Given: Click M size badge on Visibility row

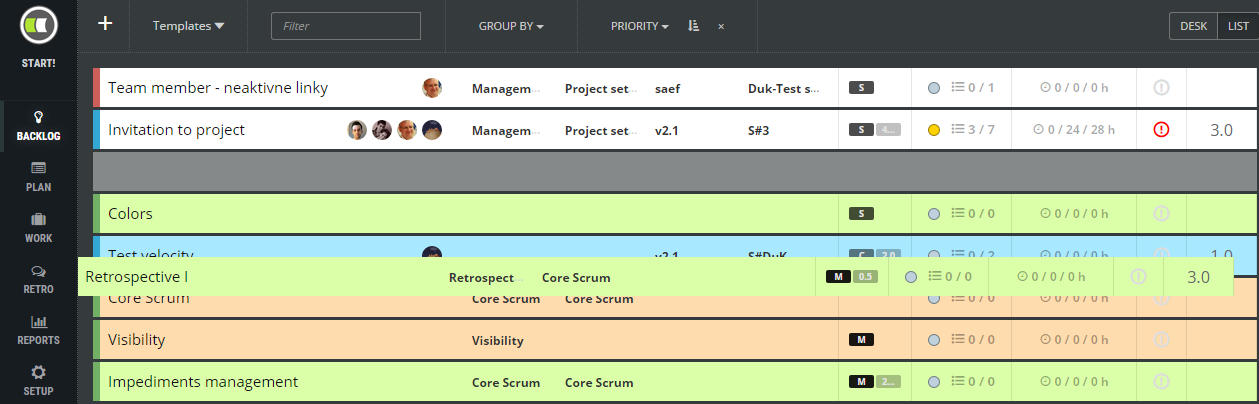Looking at the screenshot, I should pyautogui.click(x=861, y=340).
